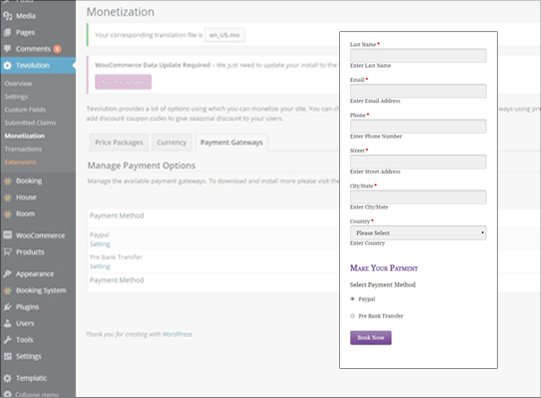Click the Settings sidebar icon

8,356
